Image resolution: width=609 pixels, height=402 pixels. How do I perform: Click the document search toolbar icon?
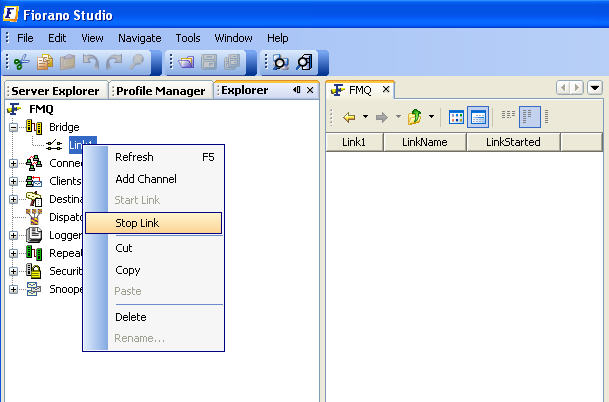pyautogui.click(x=304, y=62)
